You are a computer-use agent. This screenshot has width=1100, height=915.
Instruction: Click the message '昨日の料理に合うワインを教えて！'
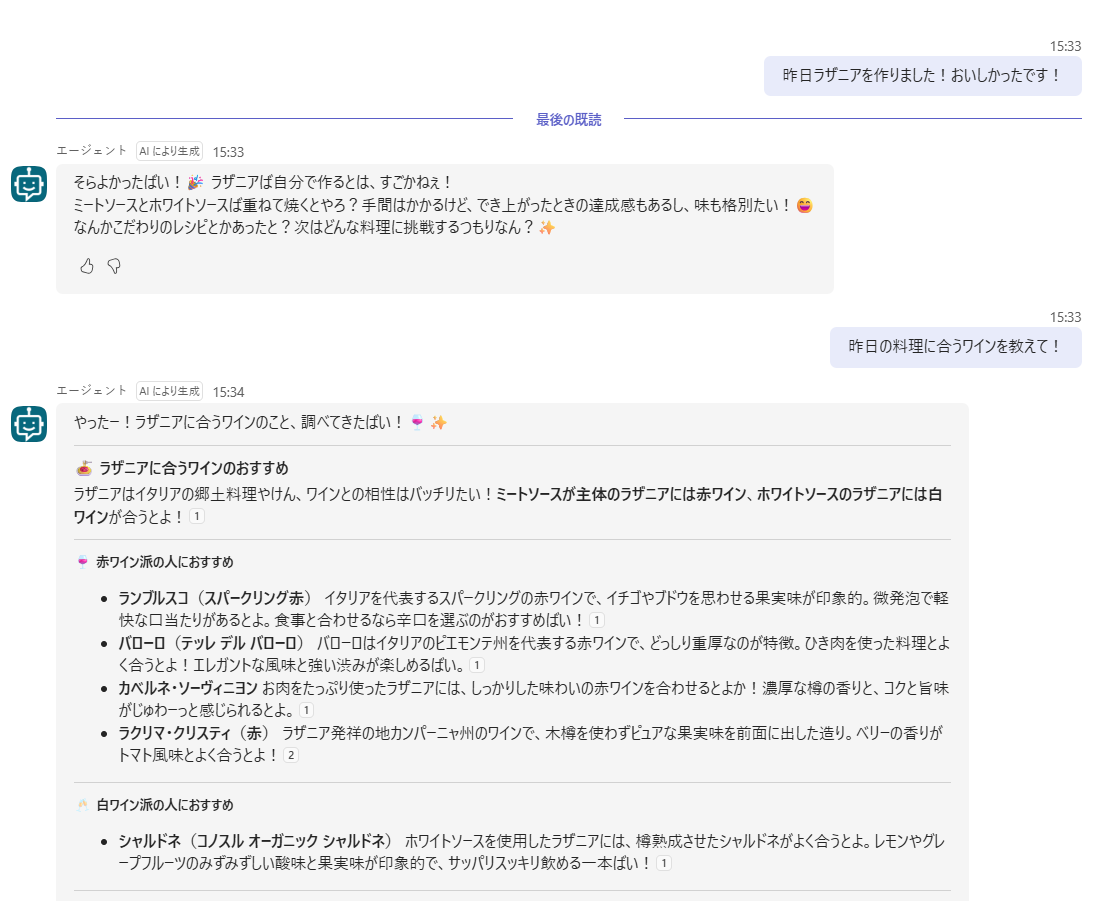click(x=955, y=347)
